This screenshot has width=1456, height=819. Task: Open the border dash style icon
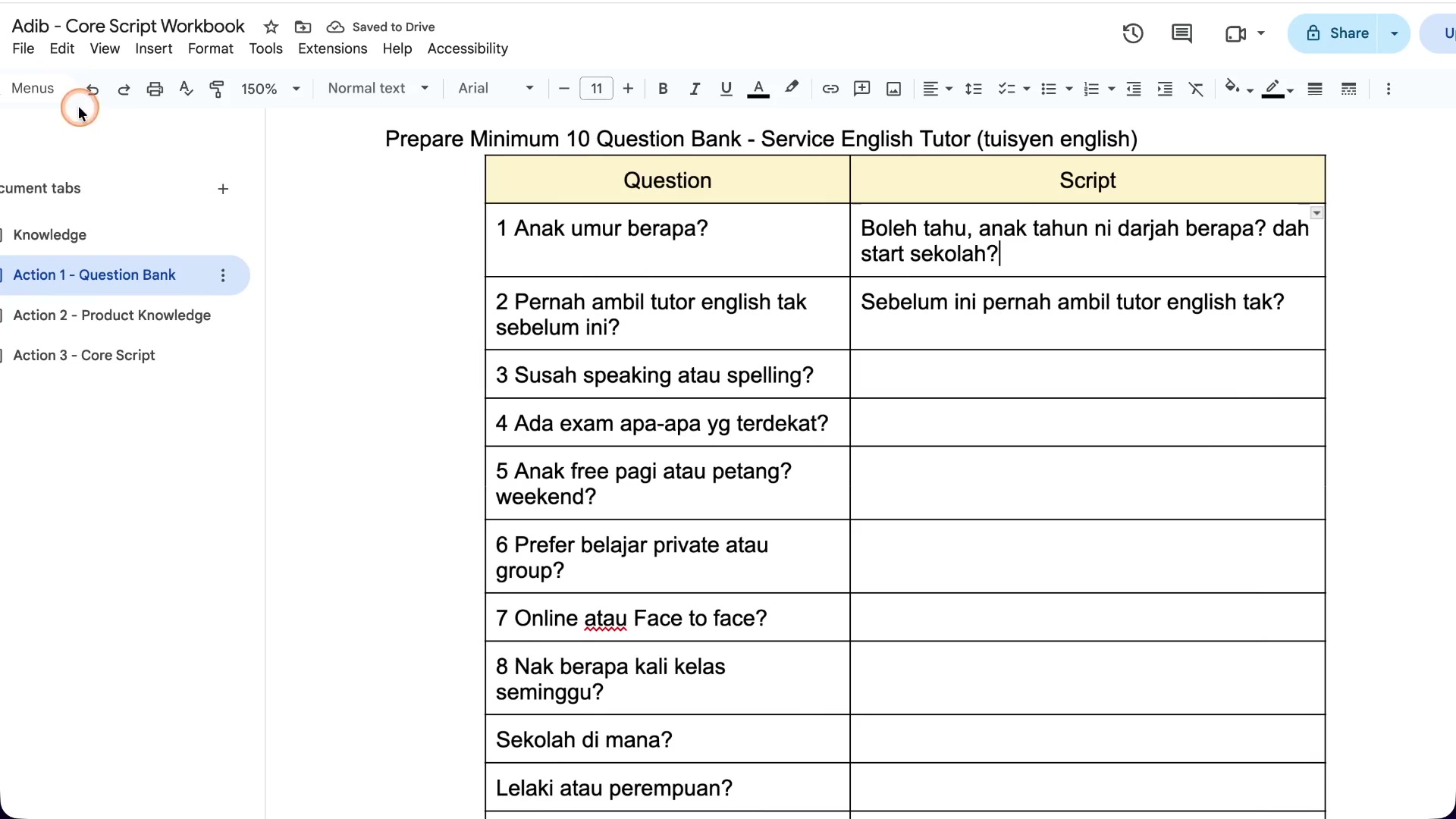1349,89
